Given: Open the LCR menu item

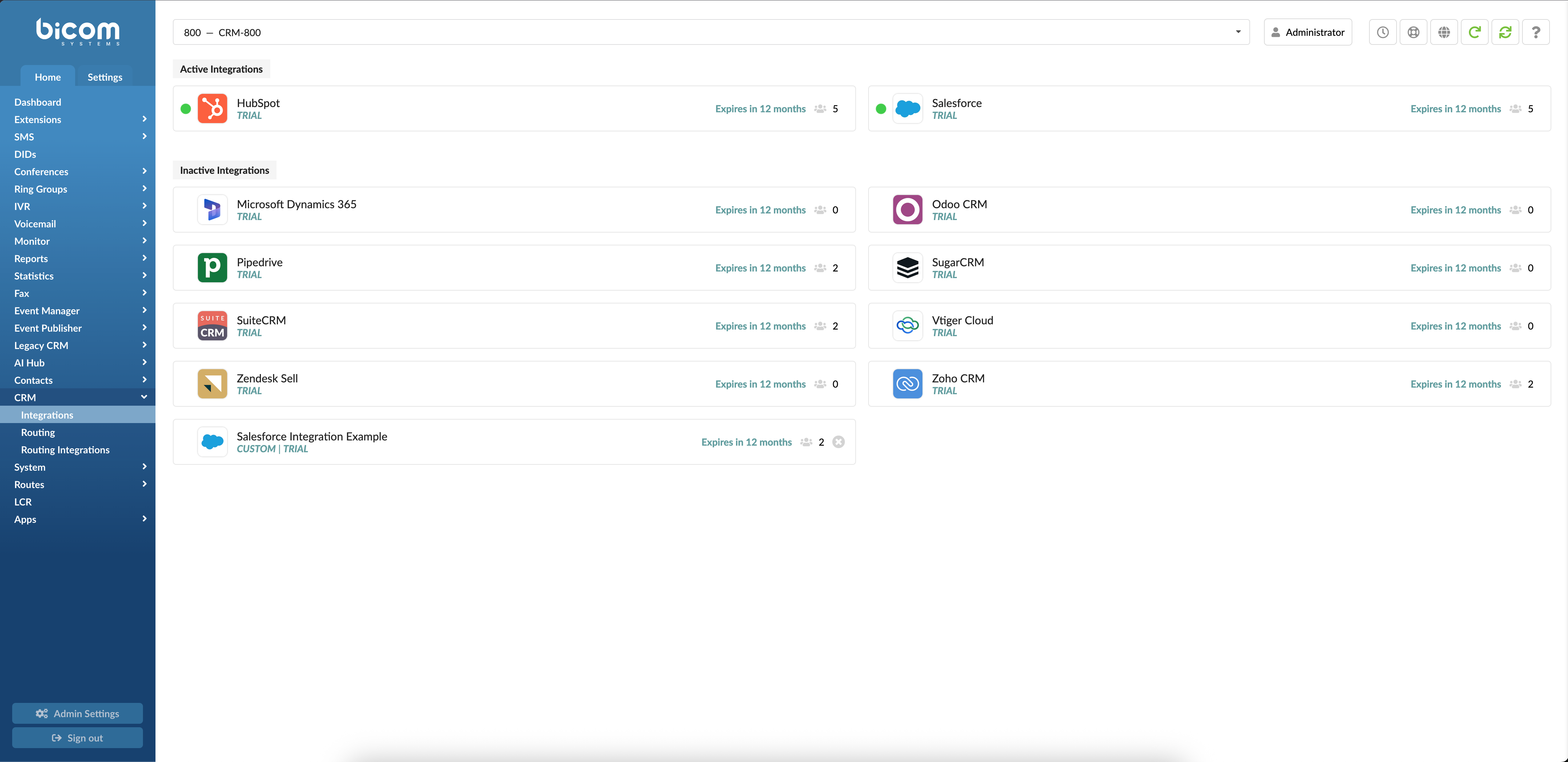Looking at the screenshot, I should pos(78,502).
